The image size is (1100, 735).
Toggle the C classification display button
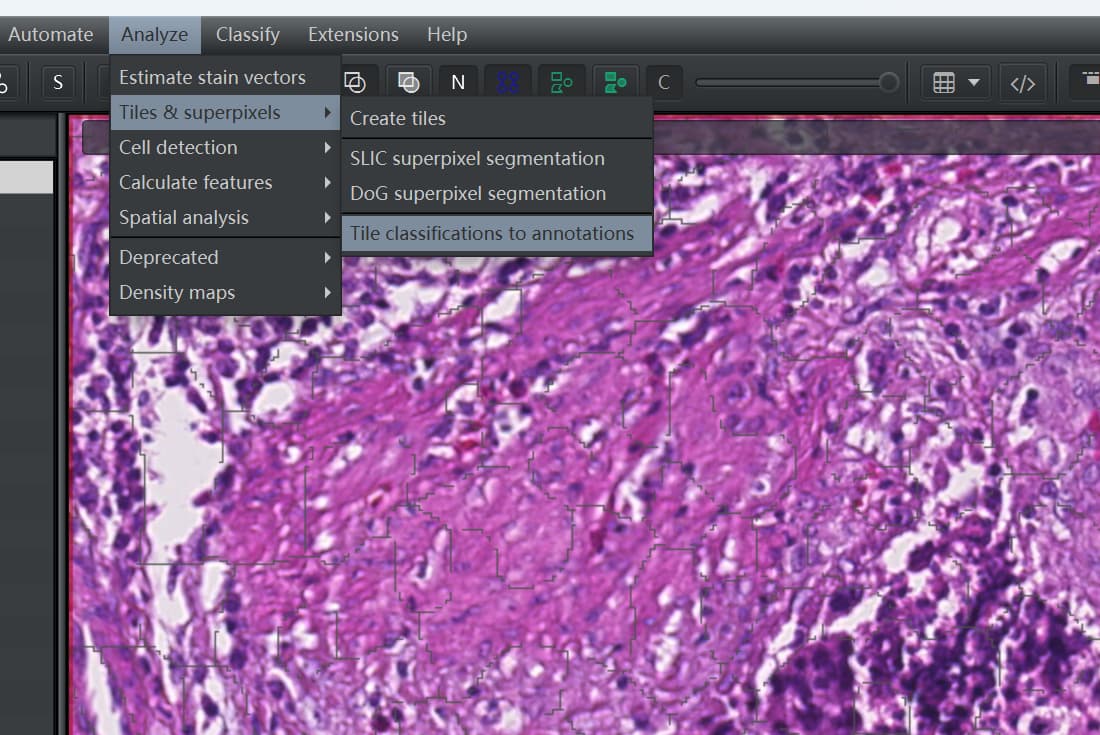pos(664,83)
